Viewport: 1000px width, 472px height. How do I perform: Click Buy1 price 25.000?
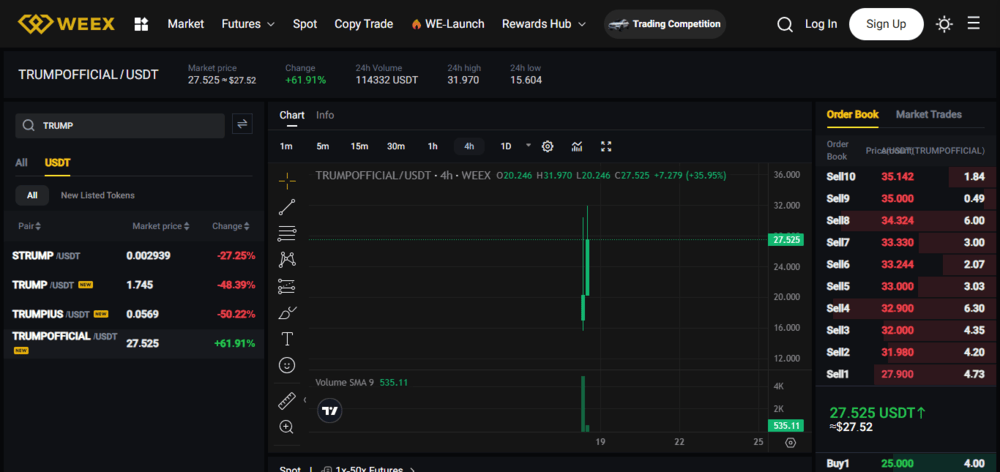click(x=897, y=464)
